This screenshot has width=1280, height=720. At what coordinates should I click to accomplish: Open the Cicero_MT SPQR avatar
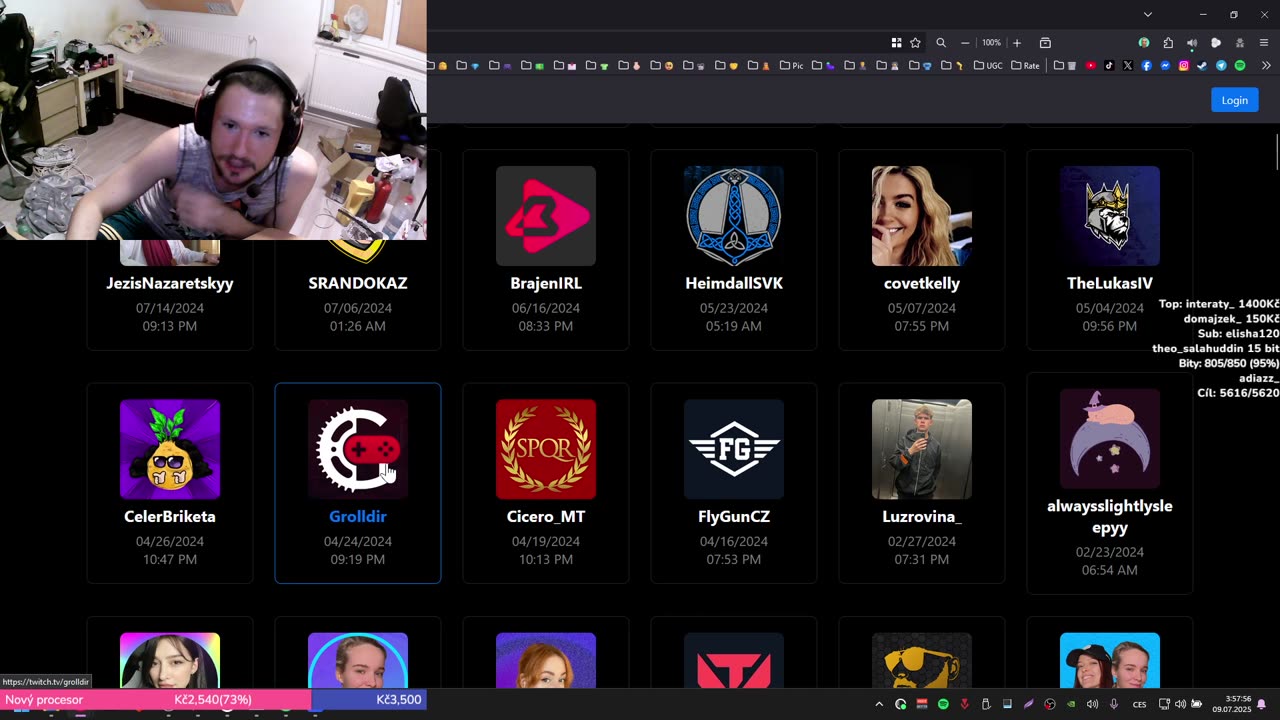[x=546, y=449]
